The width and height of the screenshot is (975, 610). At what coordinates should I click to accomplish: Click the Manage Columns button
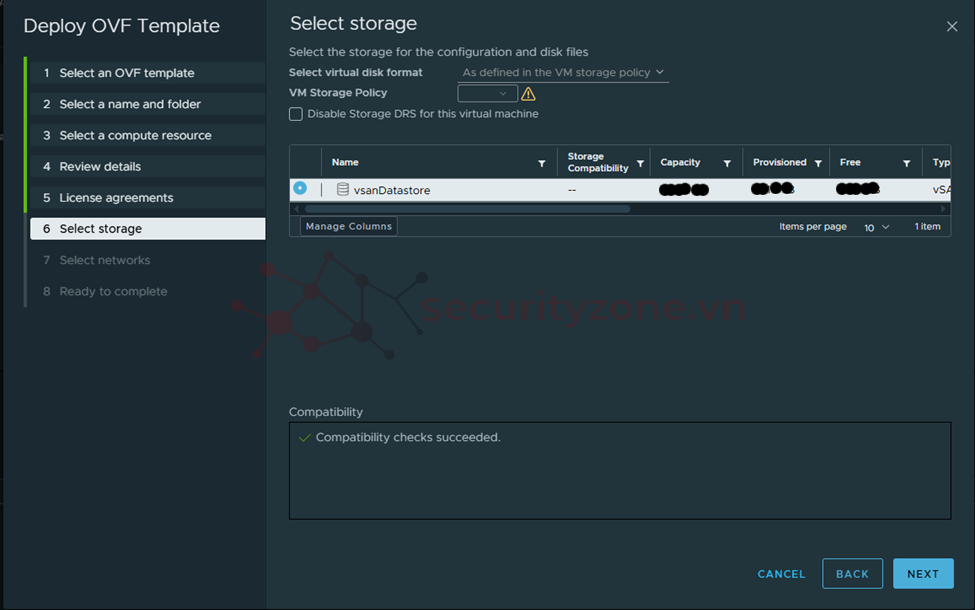pyautogui.click(x=349, y=226)
